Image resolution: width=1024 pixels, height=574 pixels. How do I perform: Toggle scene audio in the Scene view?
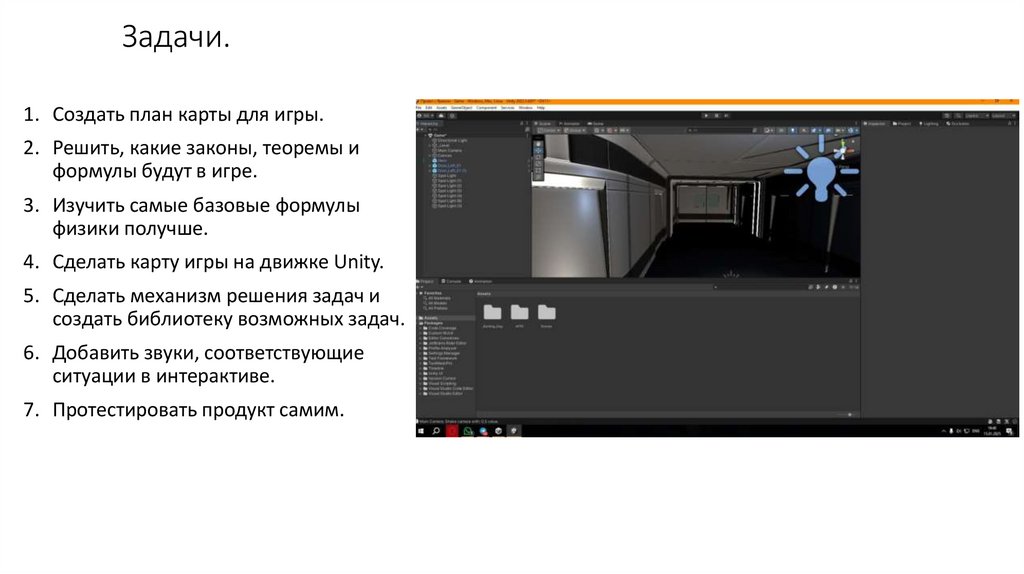803,131
